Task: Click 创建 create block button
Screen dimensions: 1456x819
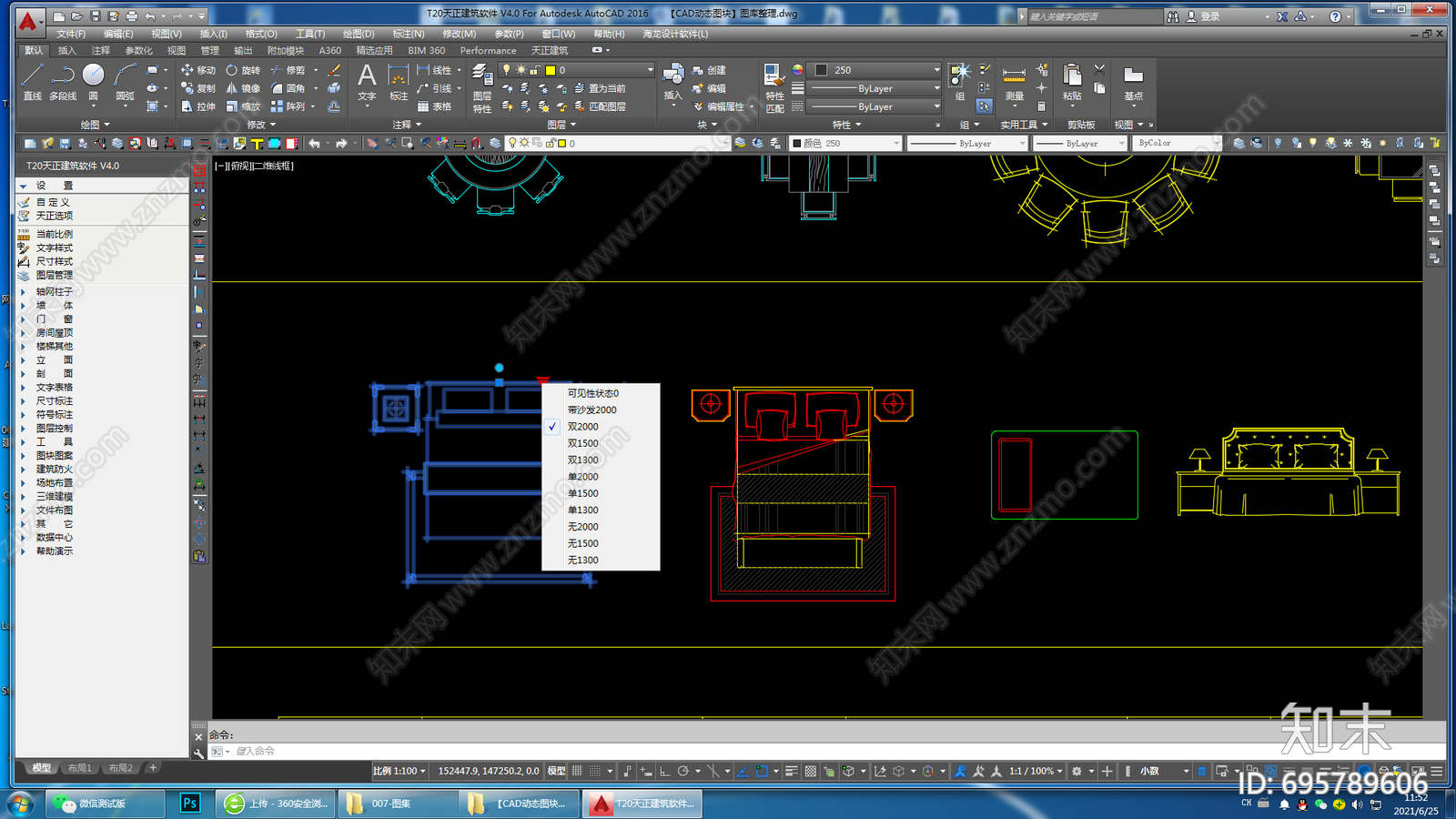Action: click(709, 70)
